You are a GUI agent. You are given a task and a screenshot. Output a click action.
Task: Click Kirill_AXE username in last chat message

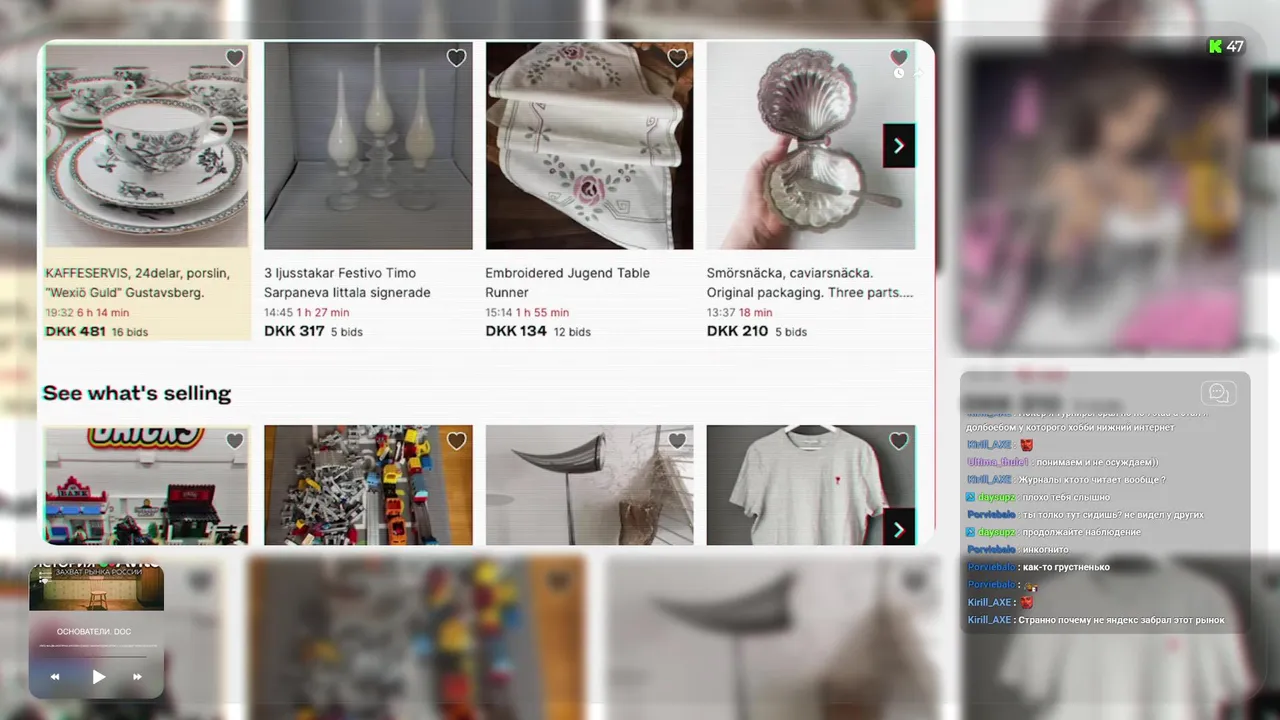pos(989,620)
